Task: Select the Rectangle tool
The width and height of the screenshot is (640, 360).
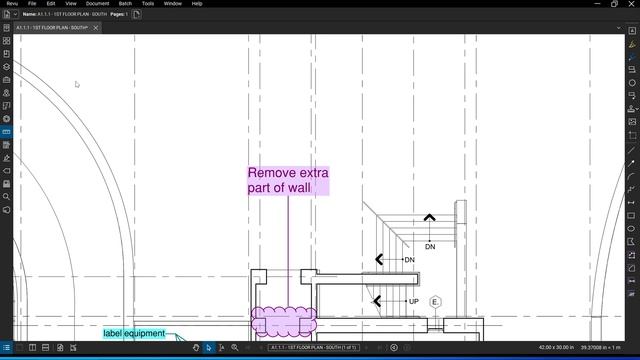Action: click(x=632, y=216)
